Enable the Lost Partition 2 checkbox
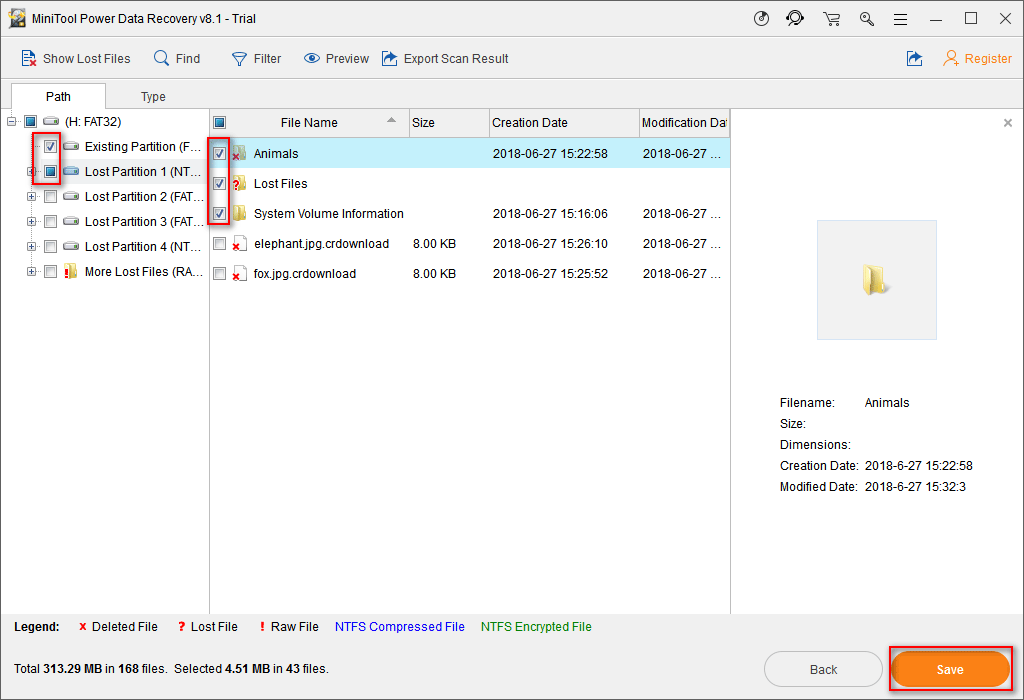Viewport: 1024px width, 700px height. click(50, 197)
